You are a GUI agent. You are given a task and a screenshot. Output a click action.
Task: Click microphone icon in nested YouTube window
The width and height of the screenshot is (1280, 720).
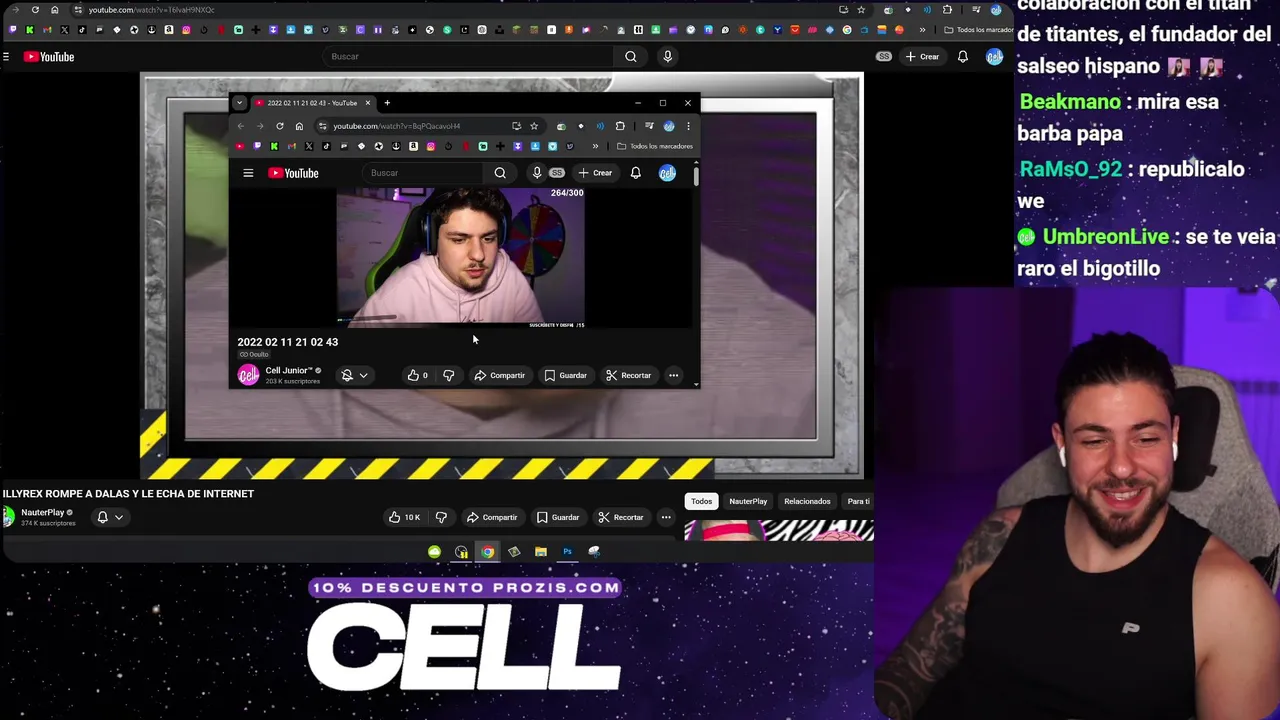(x=537, y=173)
